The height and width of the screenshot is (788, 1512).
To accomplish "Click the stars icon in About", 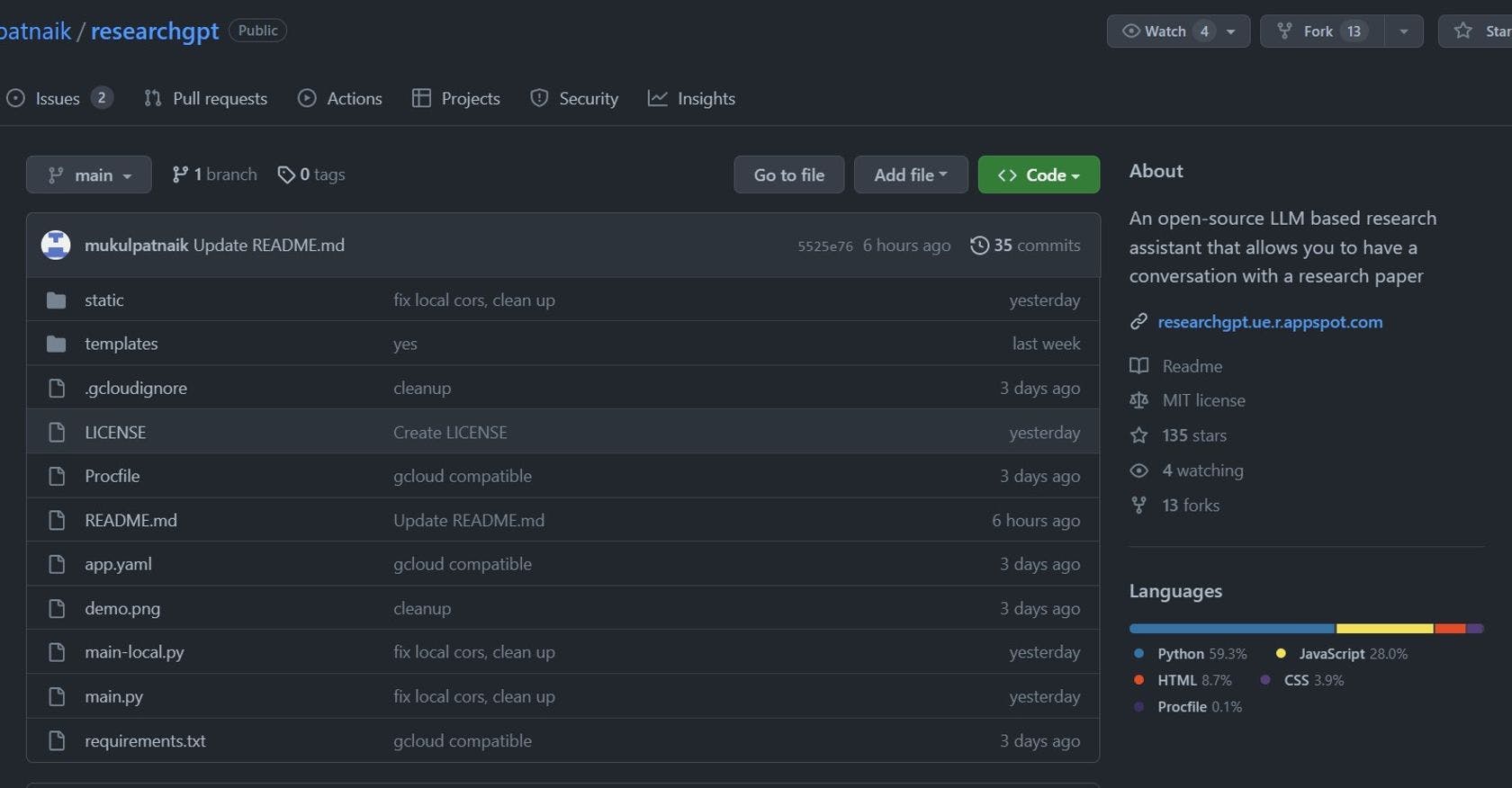I will 1138,435.
